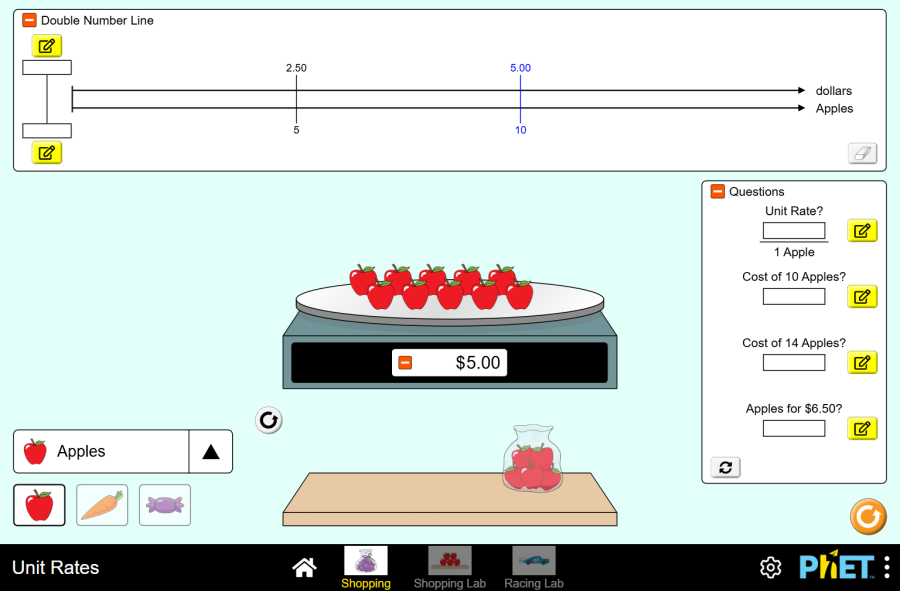
Task: Open the Apples item selector dropdown
Action: [x=210, y=451]
